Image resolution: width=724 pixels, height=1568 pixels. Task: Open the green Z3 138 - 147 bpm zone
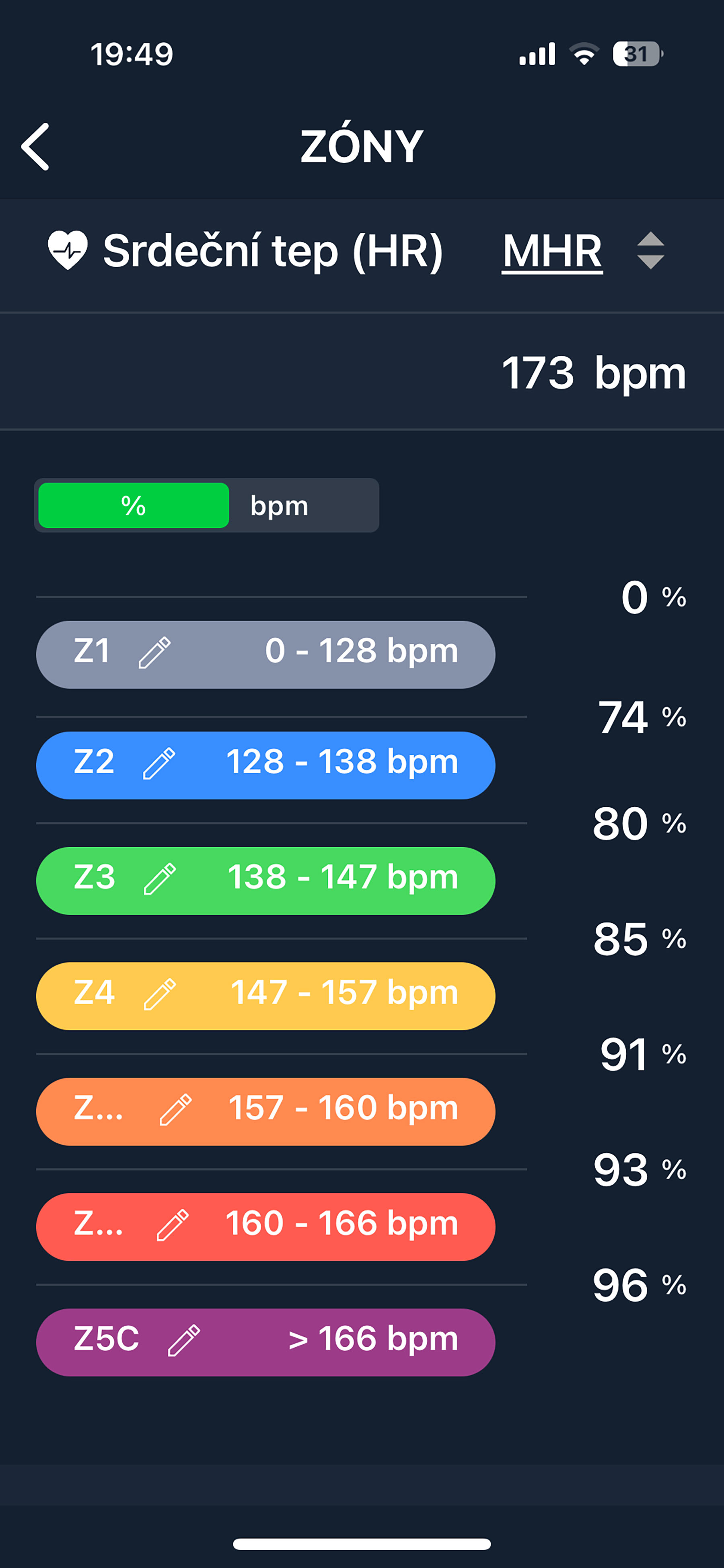point(341,880)
